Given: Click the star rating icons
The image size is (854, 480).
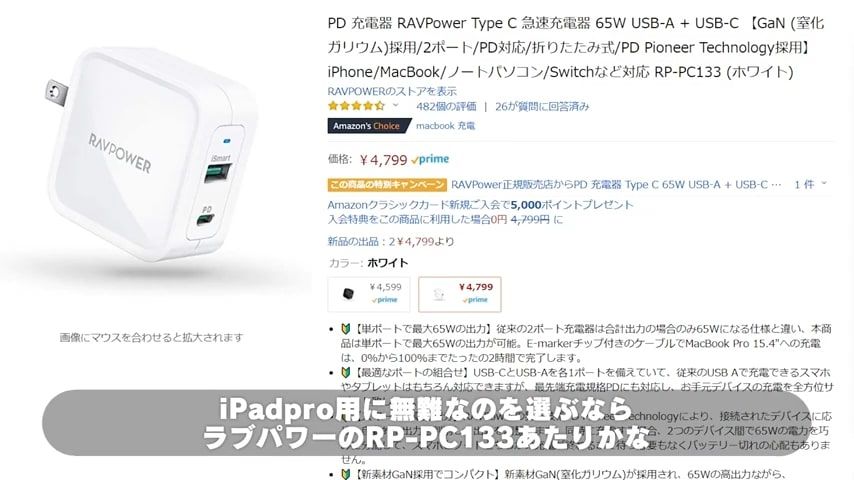Looking at the screenshot, I should pos(356,106).
